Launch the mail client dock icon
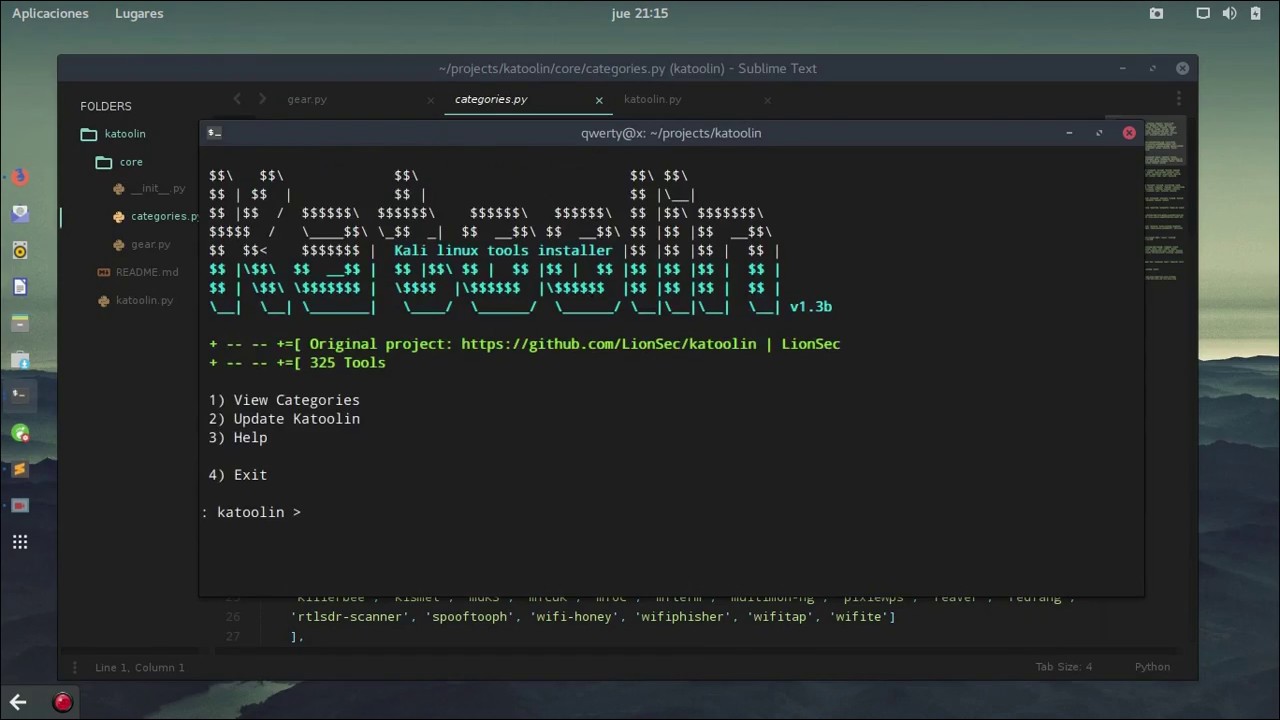The image size is (1280, 720). point(20,214)
